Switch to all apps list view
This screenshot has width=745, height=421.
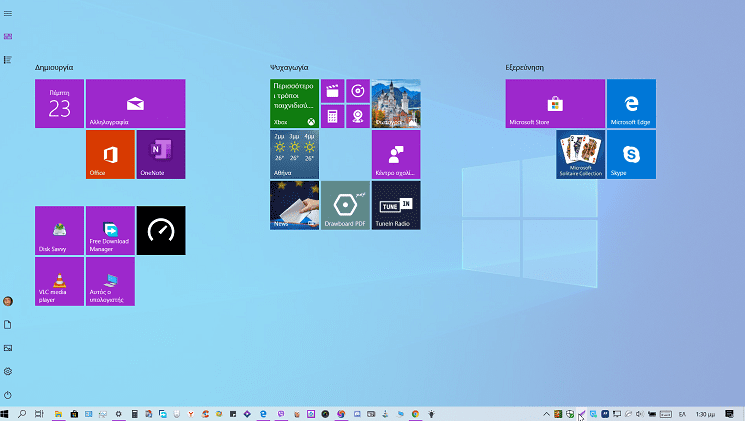tap(8, 60)
